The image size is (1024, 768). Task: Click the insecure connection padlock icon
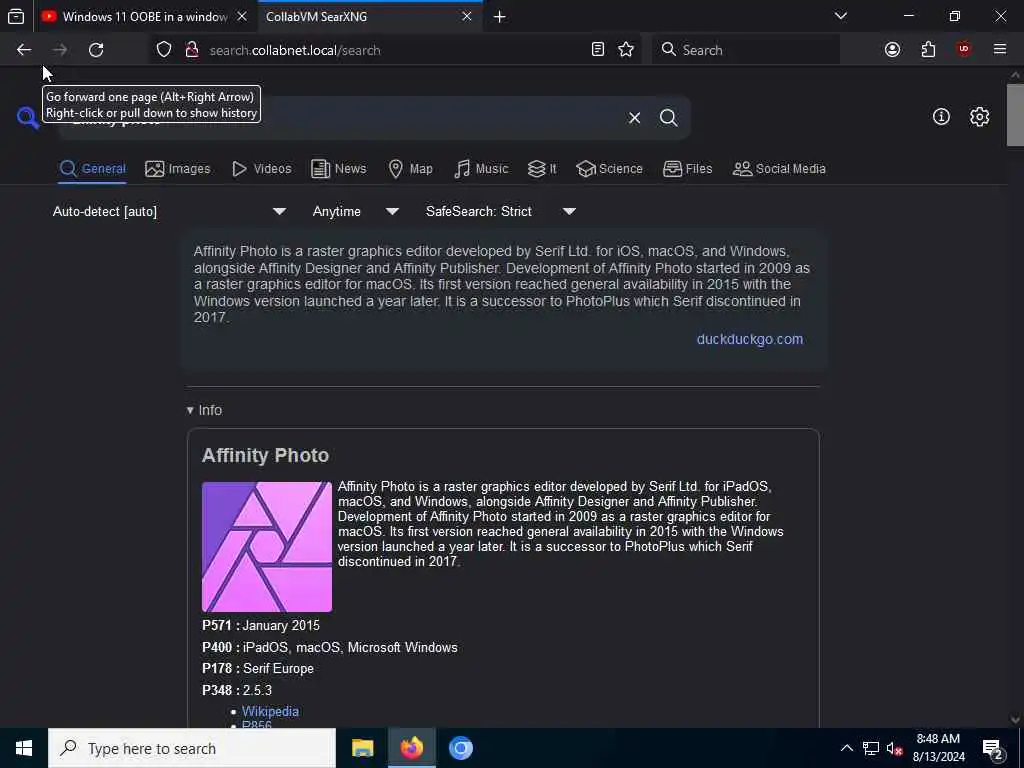click(192, 50)
